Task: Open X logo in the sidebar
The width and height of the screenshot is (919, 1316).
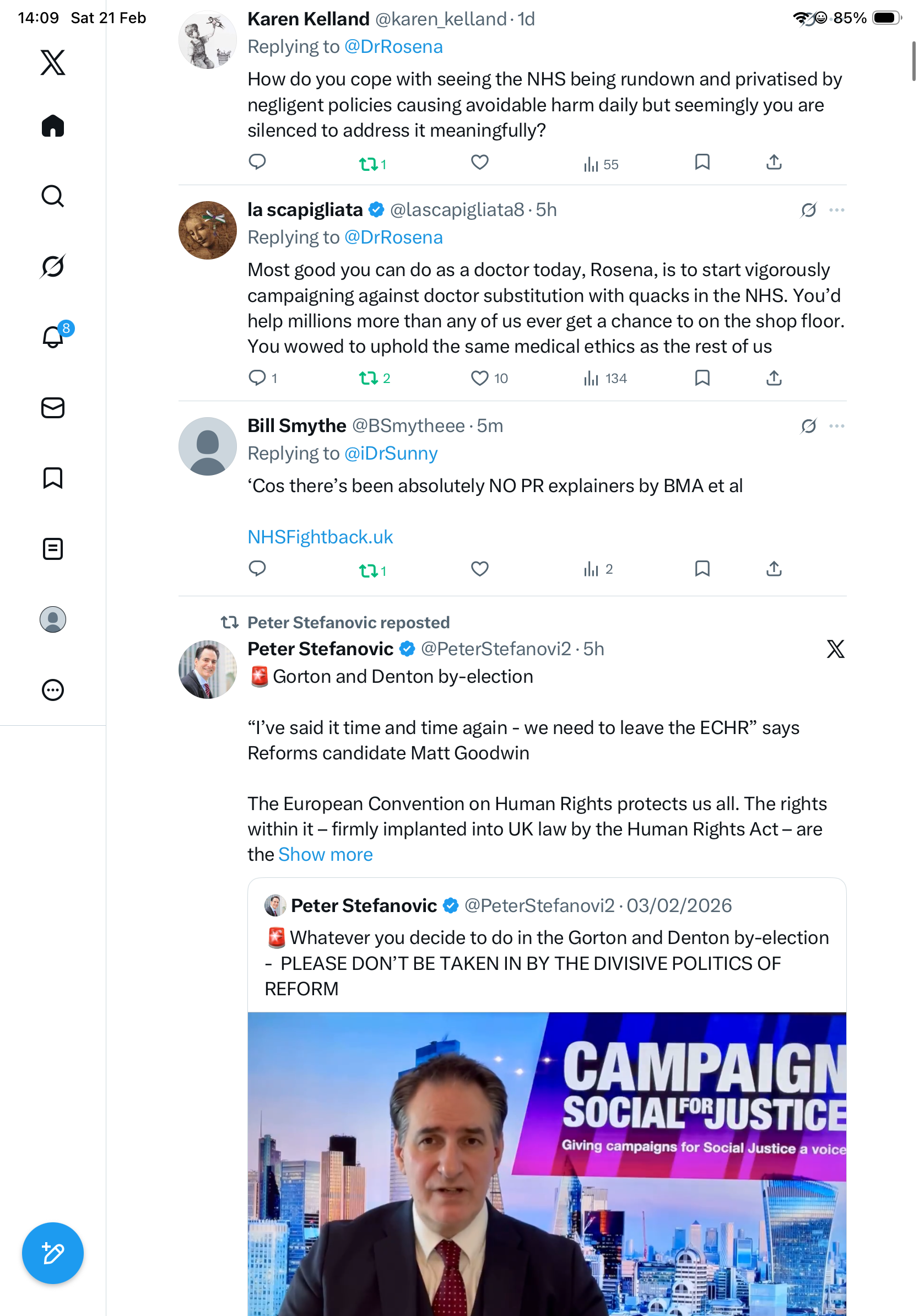Action: click(53, 62)
